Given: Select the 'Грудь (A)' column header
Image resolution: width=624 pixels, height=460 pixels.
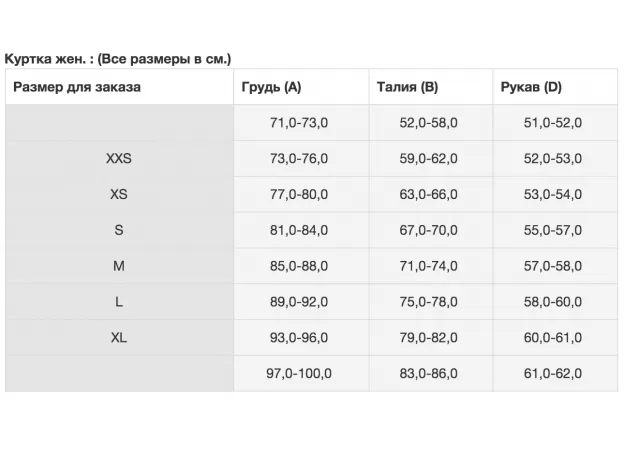Looking at the screenshot, I should pyautogui.click(x=271, y=87).
